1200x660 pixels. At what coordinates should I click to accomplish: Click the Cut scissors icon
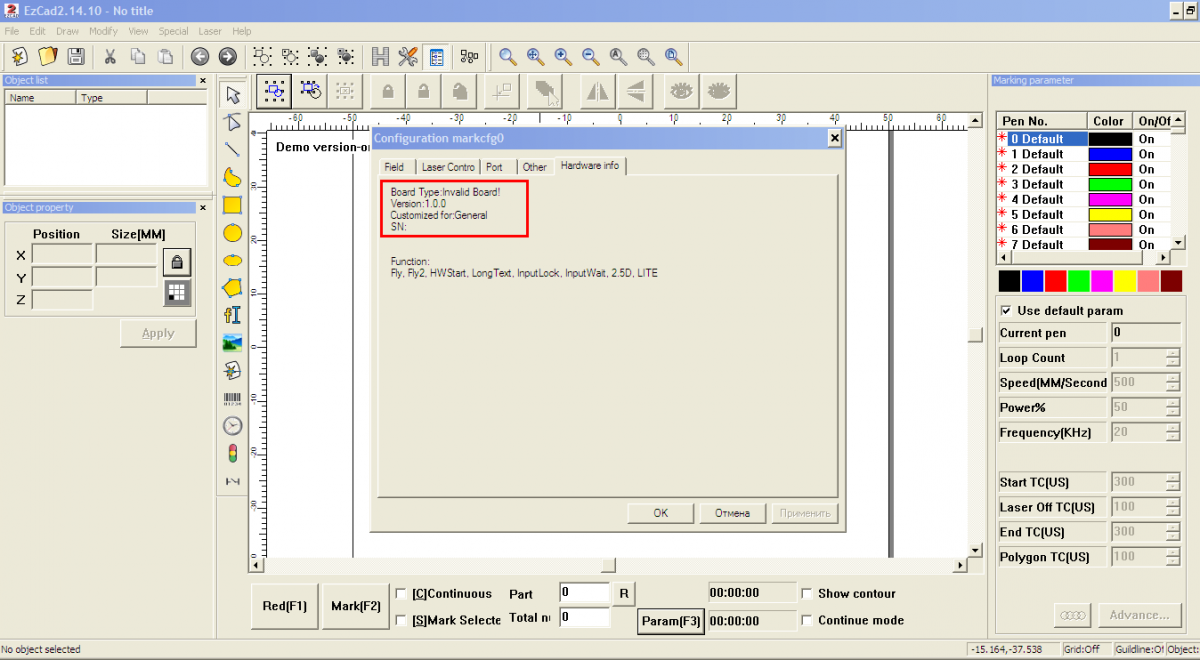pos(110,57)
